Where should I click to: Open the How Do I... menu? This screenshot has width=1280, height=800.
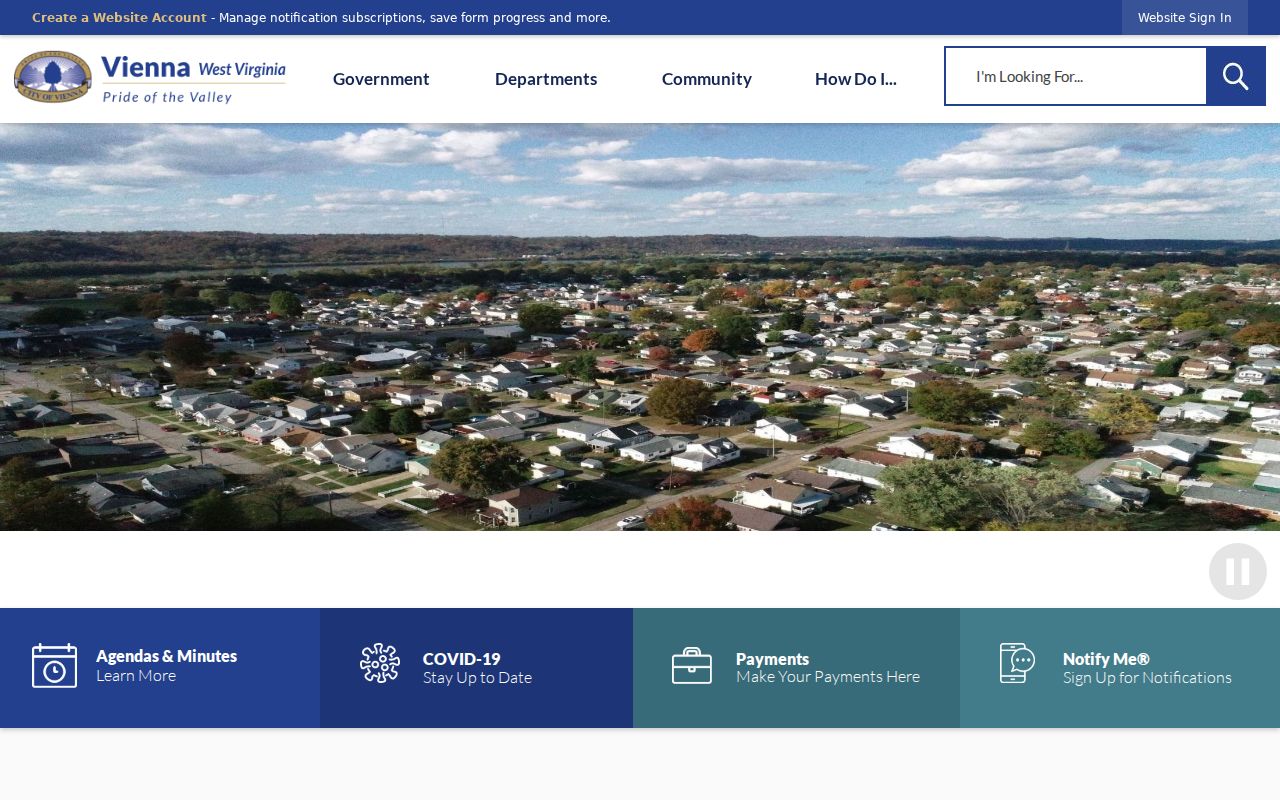pos(856,79)
